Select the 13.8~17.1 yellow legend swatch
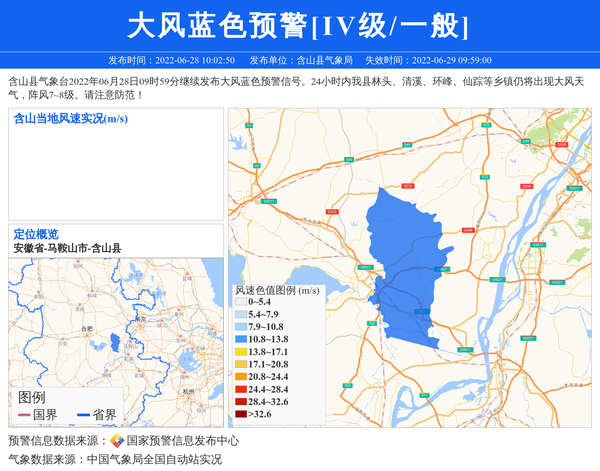This screenshot has height=471, width=600. click(240, 352)
